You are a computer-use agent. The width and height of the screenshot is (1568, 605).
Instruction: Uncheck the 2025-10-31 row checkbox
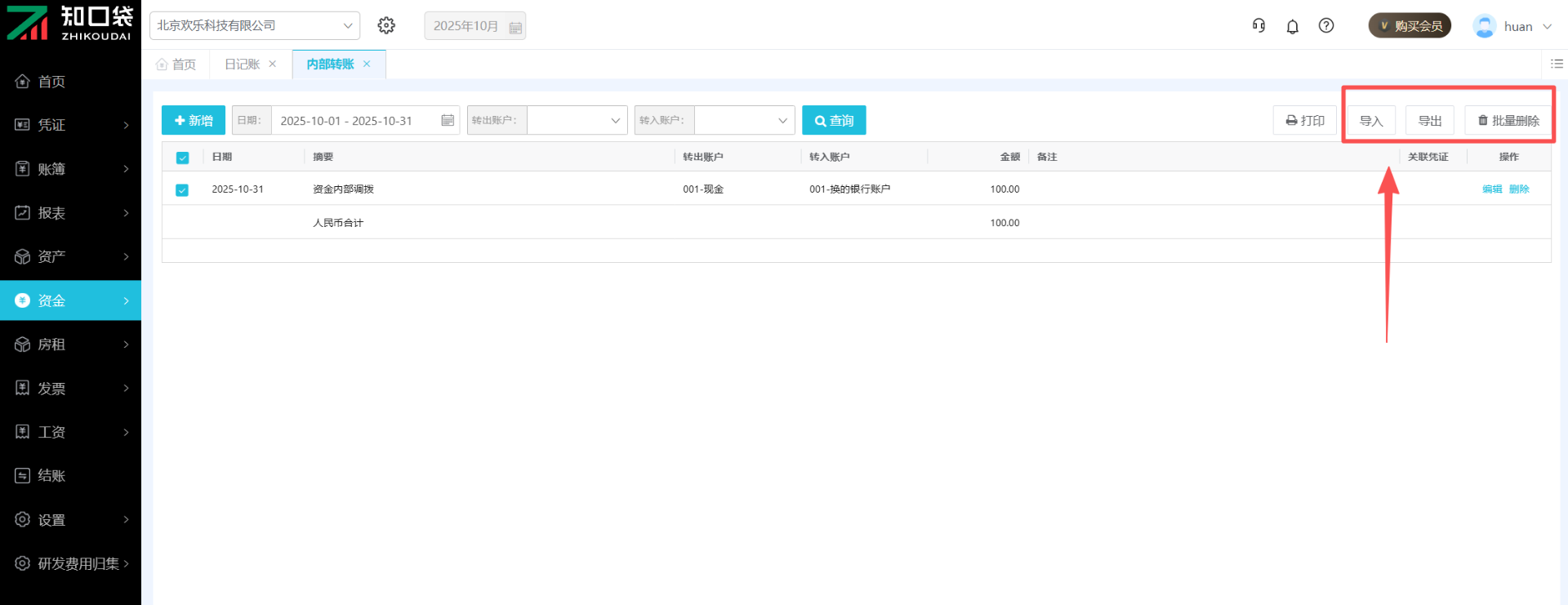pyautogui.click(x=182, y=189)
